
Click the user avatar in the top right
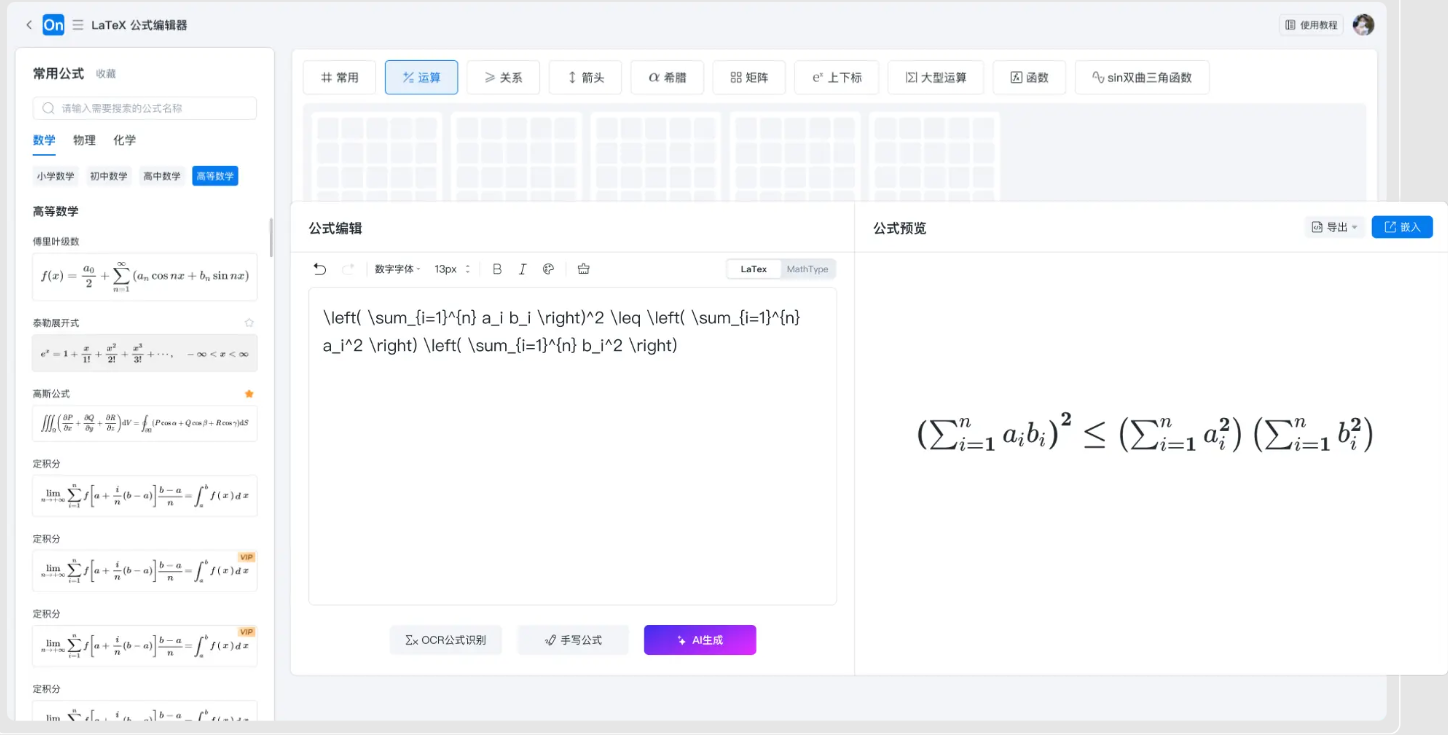pyautogui.click(x=1363, y=25)
